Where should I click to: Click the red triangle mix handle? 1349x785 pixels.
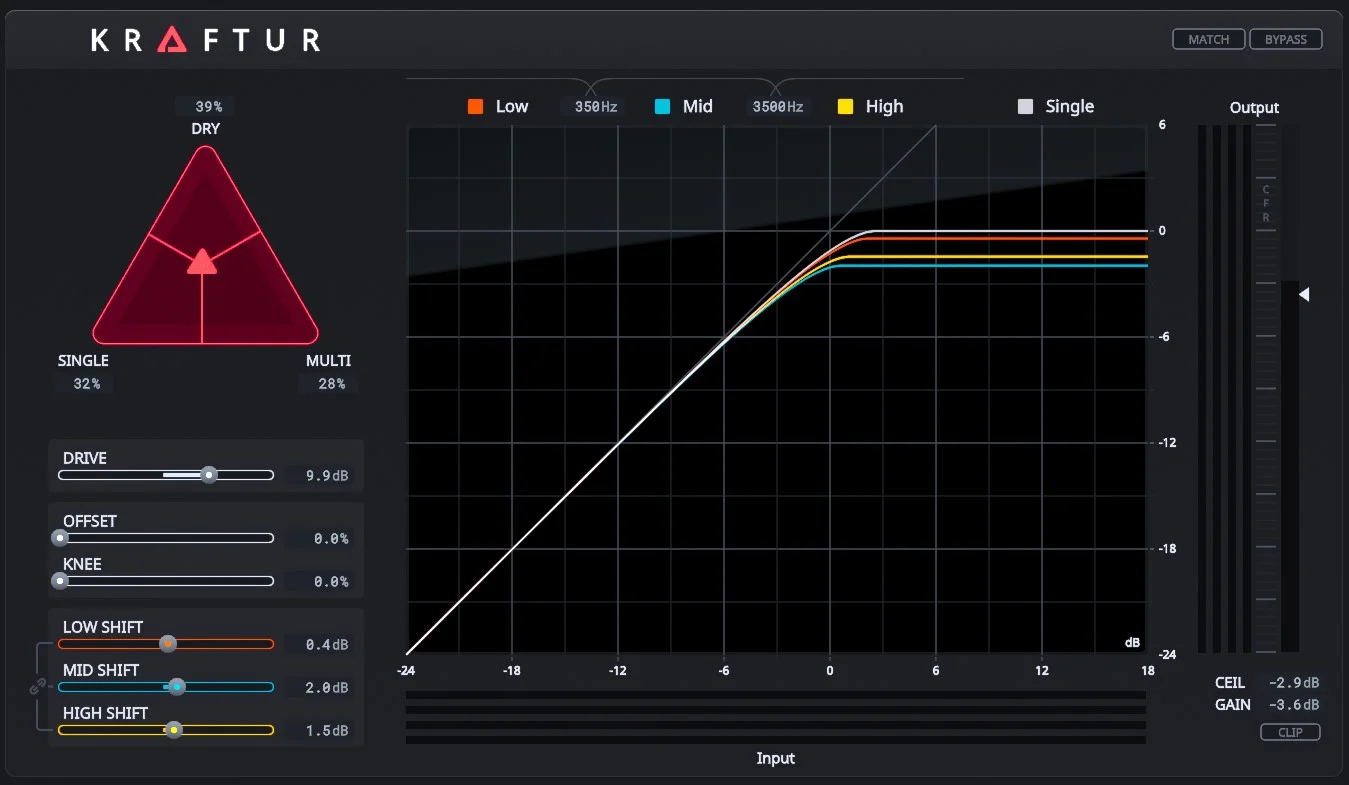pyautogui.click(x=202, y=261)
